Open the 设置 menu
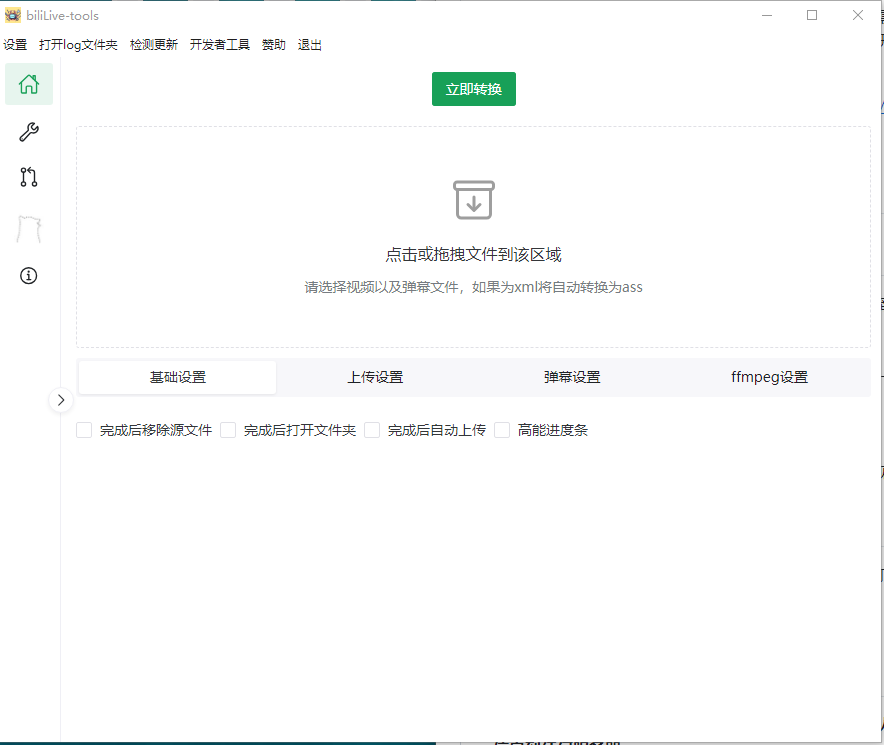Viewport: 884px width, 745px height. click(x=16, y=44)
